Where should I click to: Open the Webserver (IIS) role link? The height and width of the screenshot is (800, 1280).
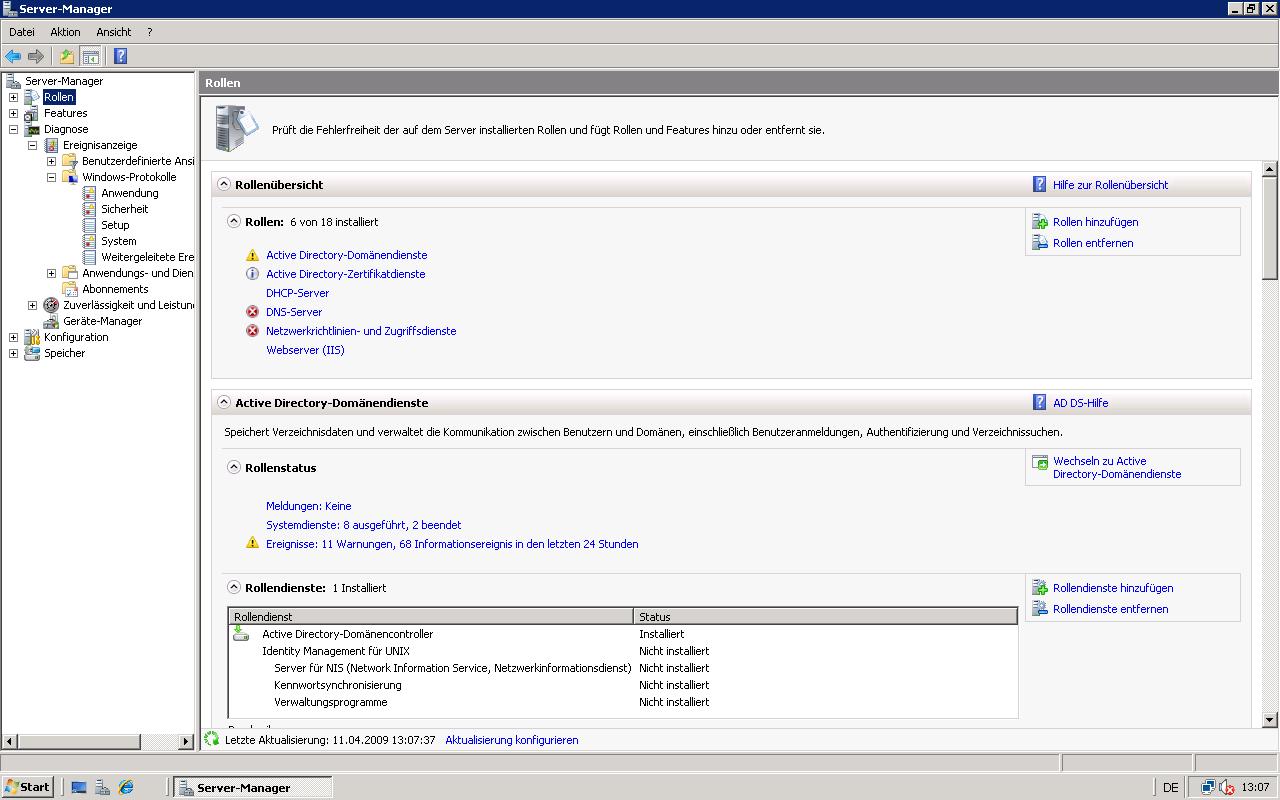305,350
